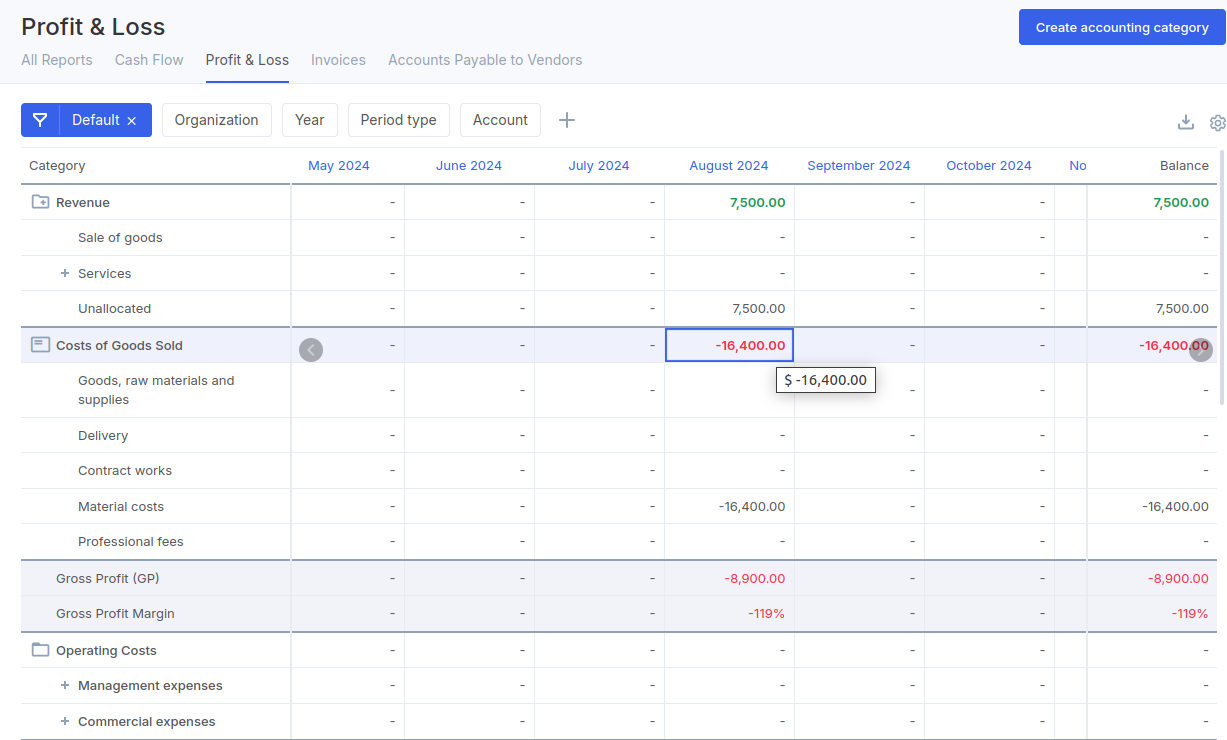Switch to the Cash Flow tab
The image size is (1227, 740).
tap(149, 60)
